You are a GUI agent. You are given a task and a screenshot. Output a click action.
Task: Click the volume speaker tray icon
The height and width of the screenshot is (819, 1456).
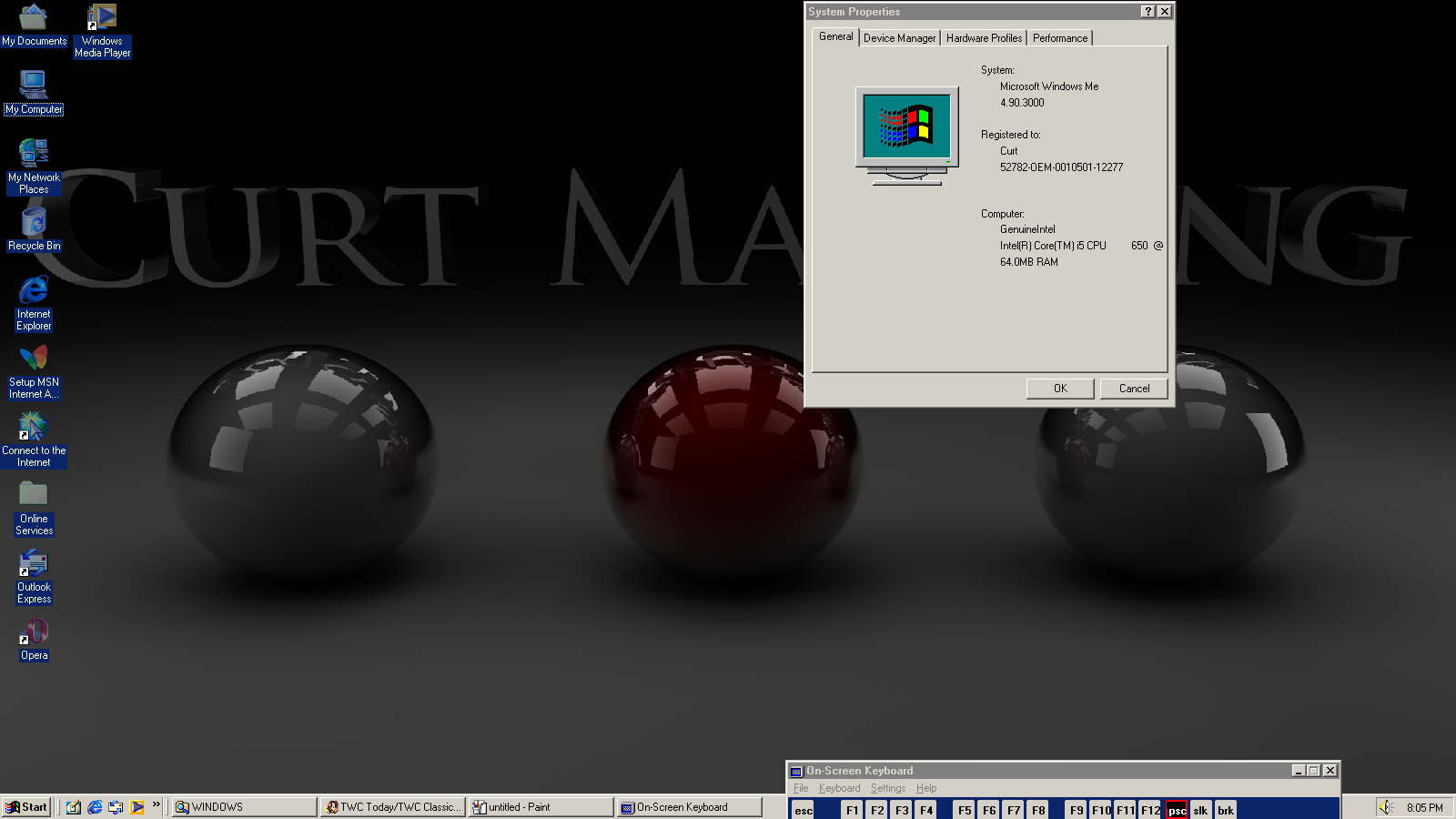pyautogui.click(x=1385, y=807)
